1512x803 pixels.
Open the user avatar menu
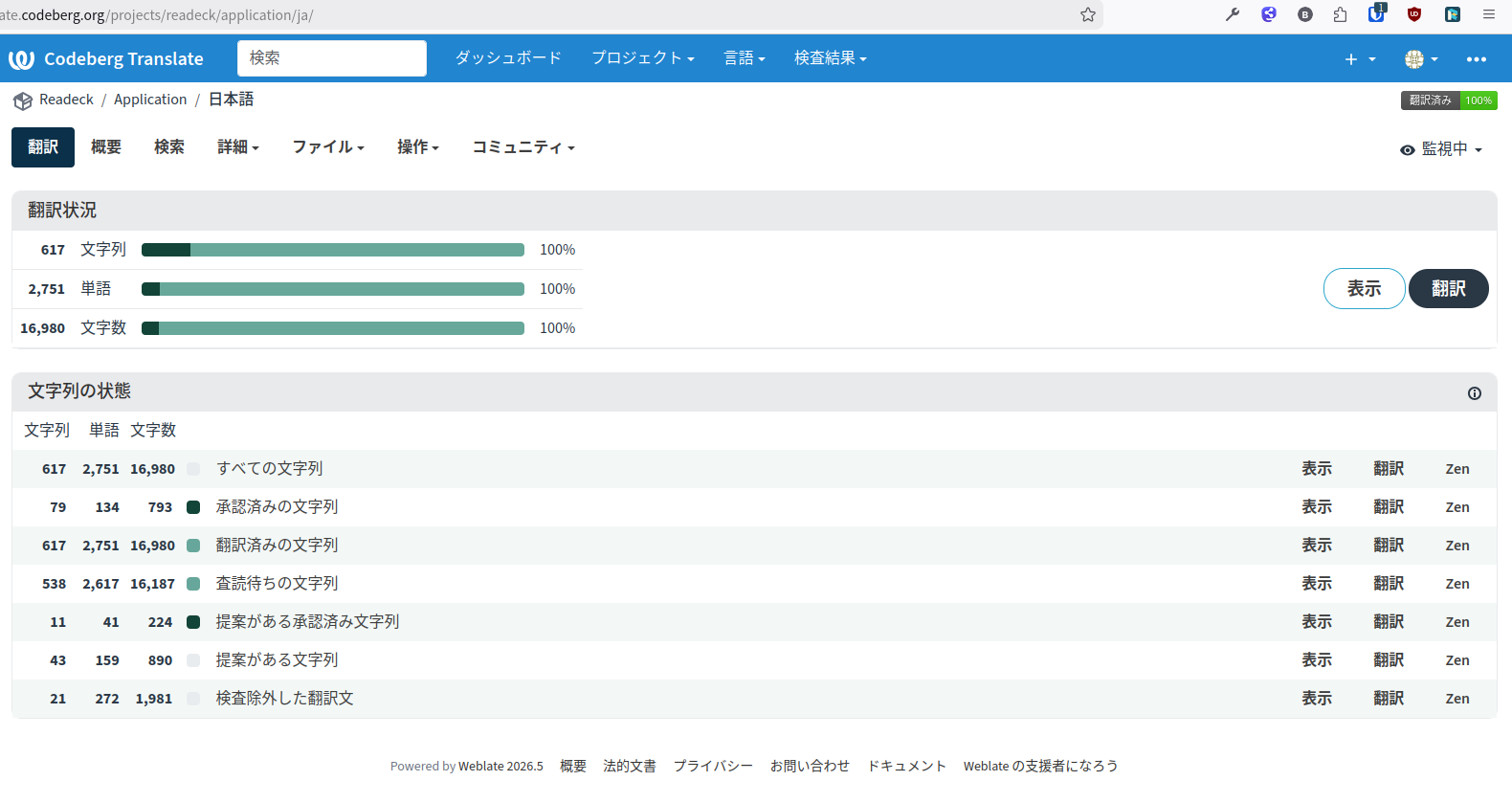(1421, 59)
